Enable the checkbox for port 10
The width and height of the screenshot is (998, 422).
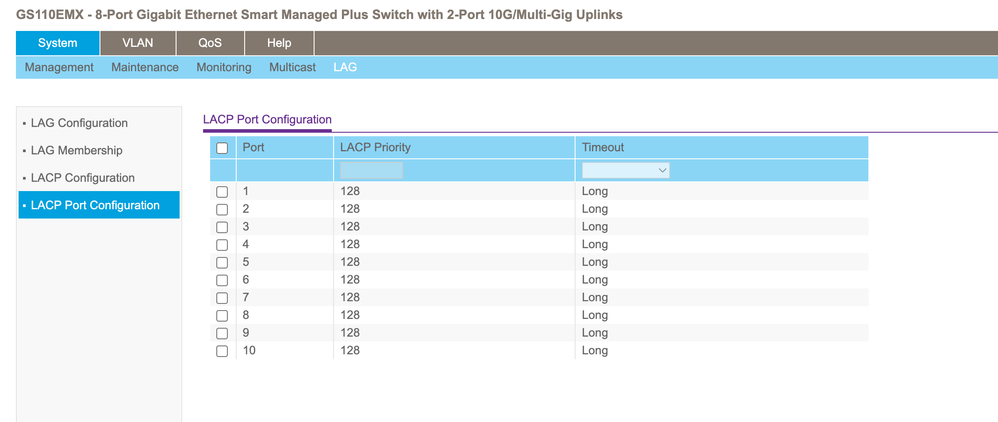point(222,351)
